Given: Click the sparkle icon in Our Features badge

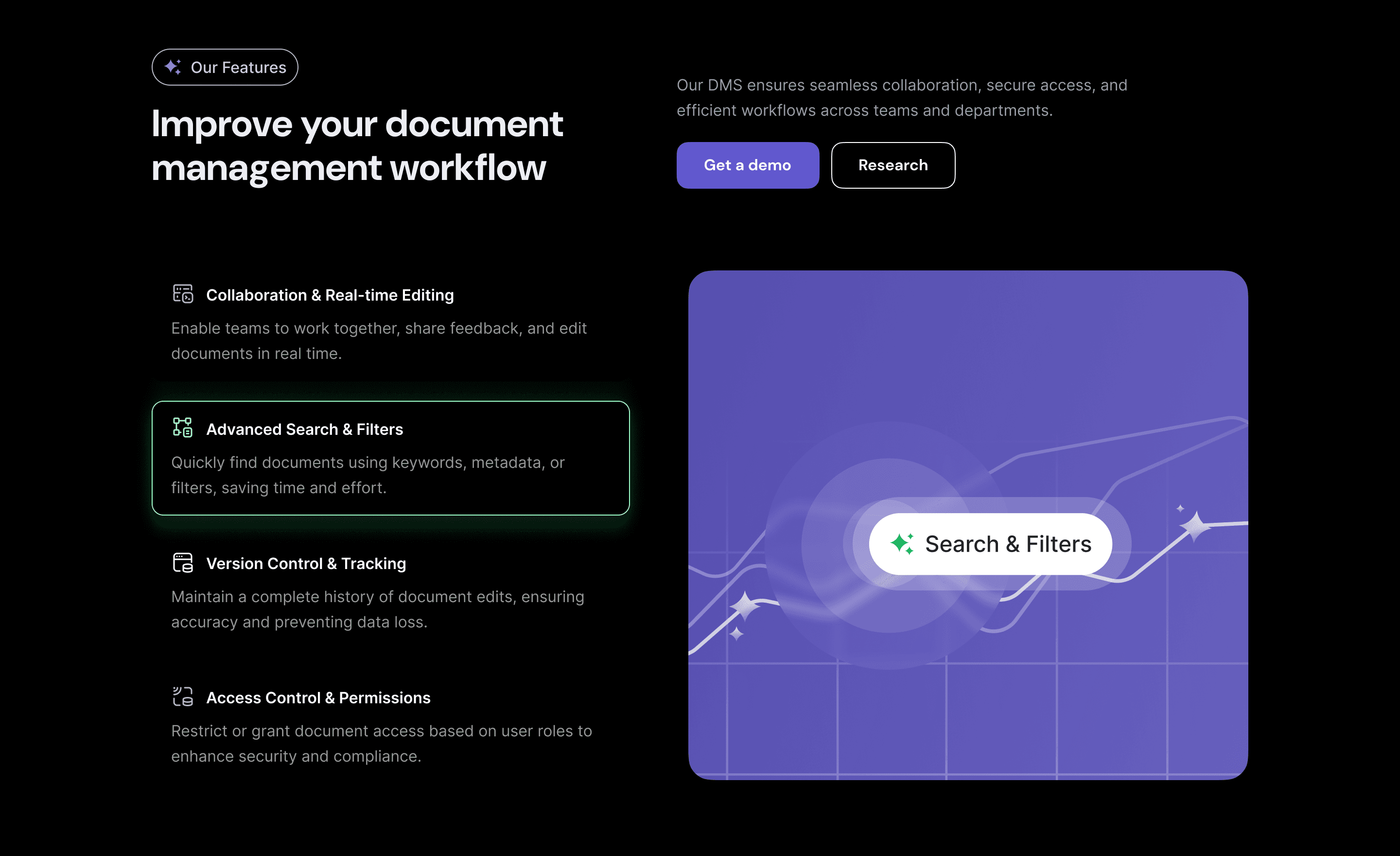Looking at the screenshot, I should [173, 67].
